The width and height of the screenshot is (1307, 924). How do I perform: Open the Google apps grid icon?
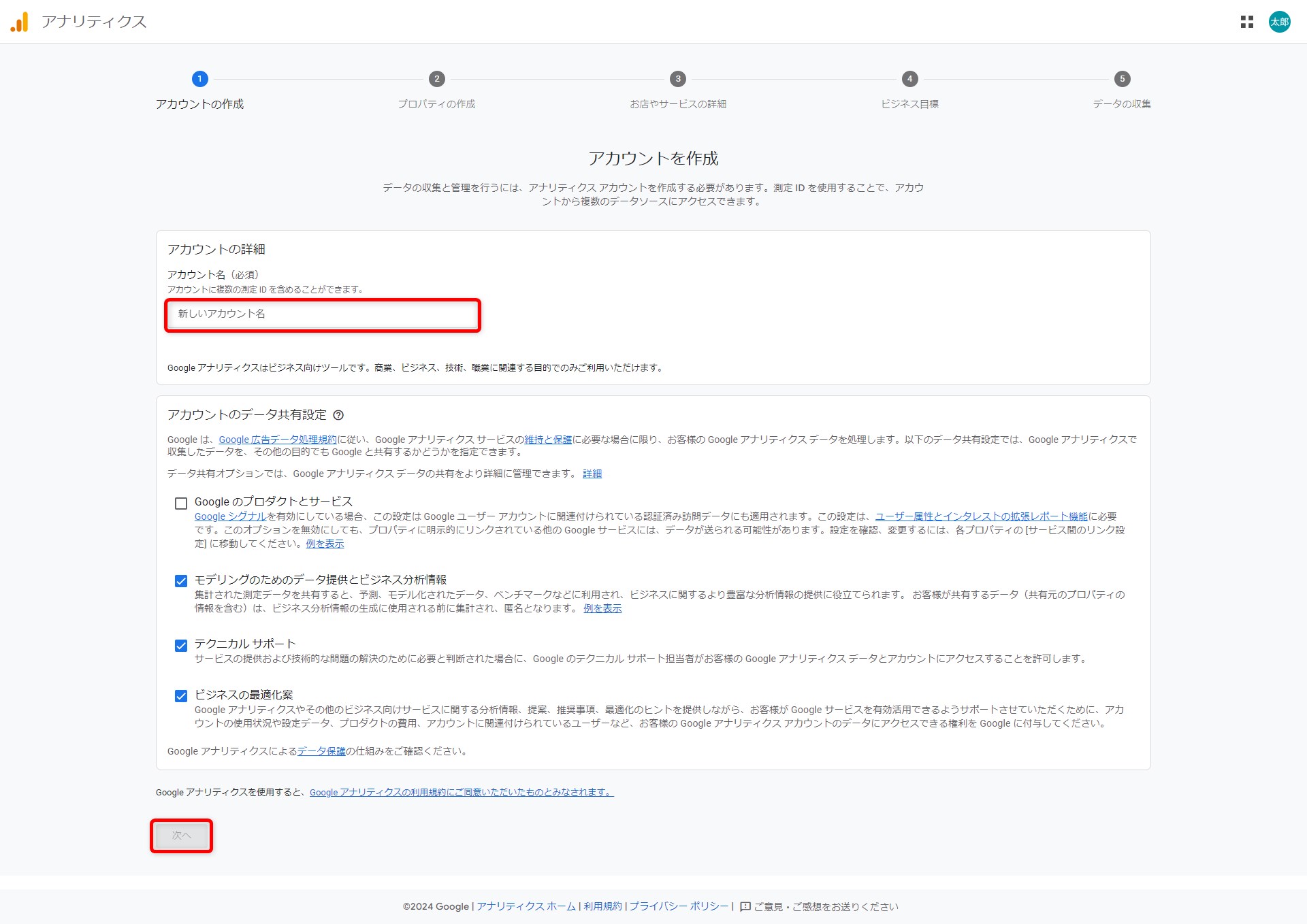[1246, 22]
